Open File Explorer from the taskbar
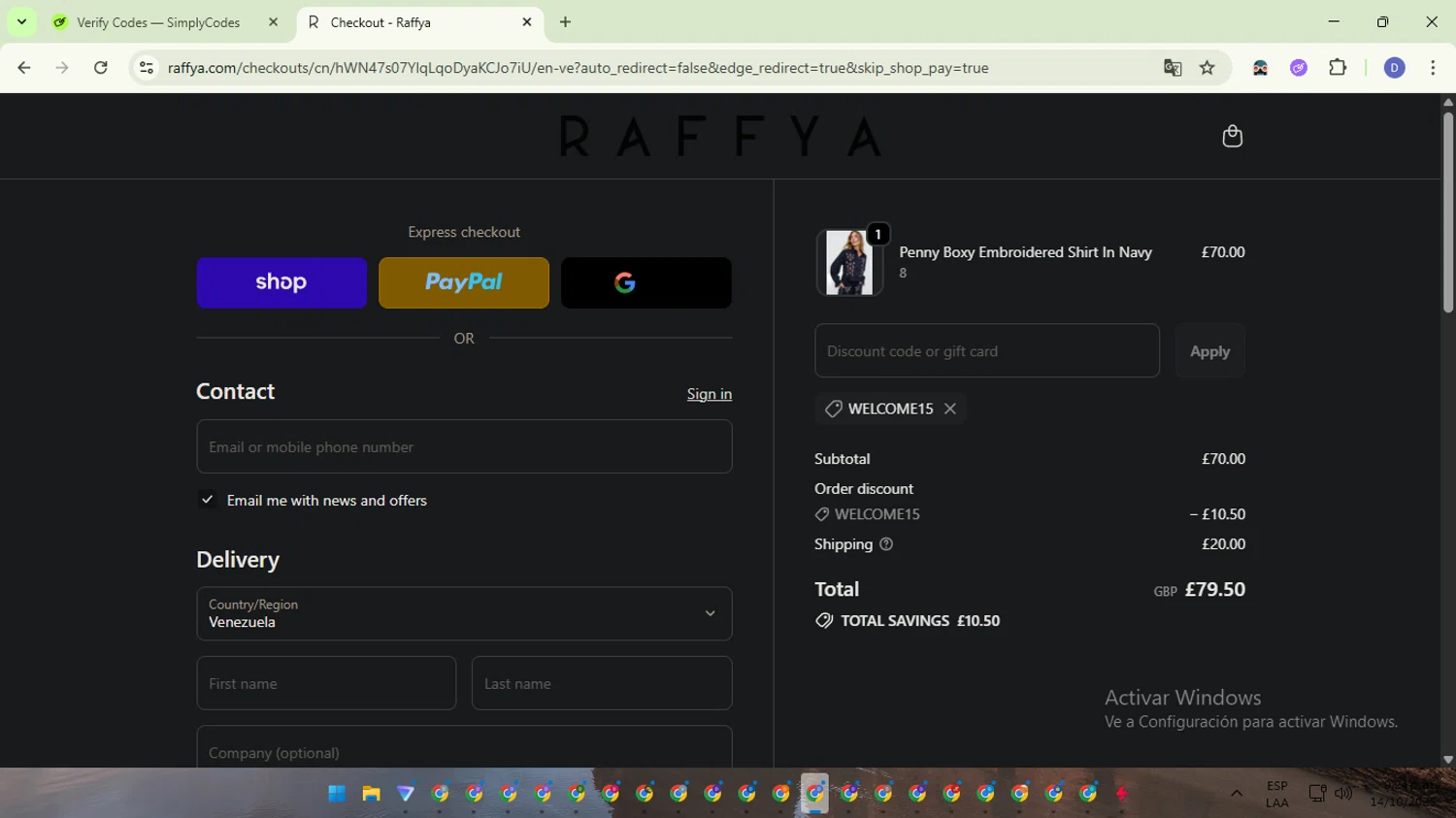Image resolution: width=1456 pixels, height=818 pixels. [x=371, y=794]
